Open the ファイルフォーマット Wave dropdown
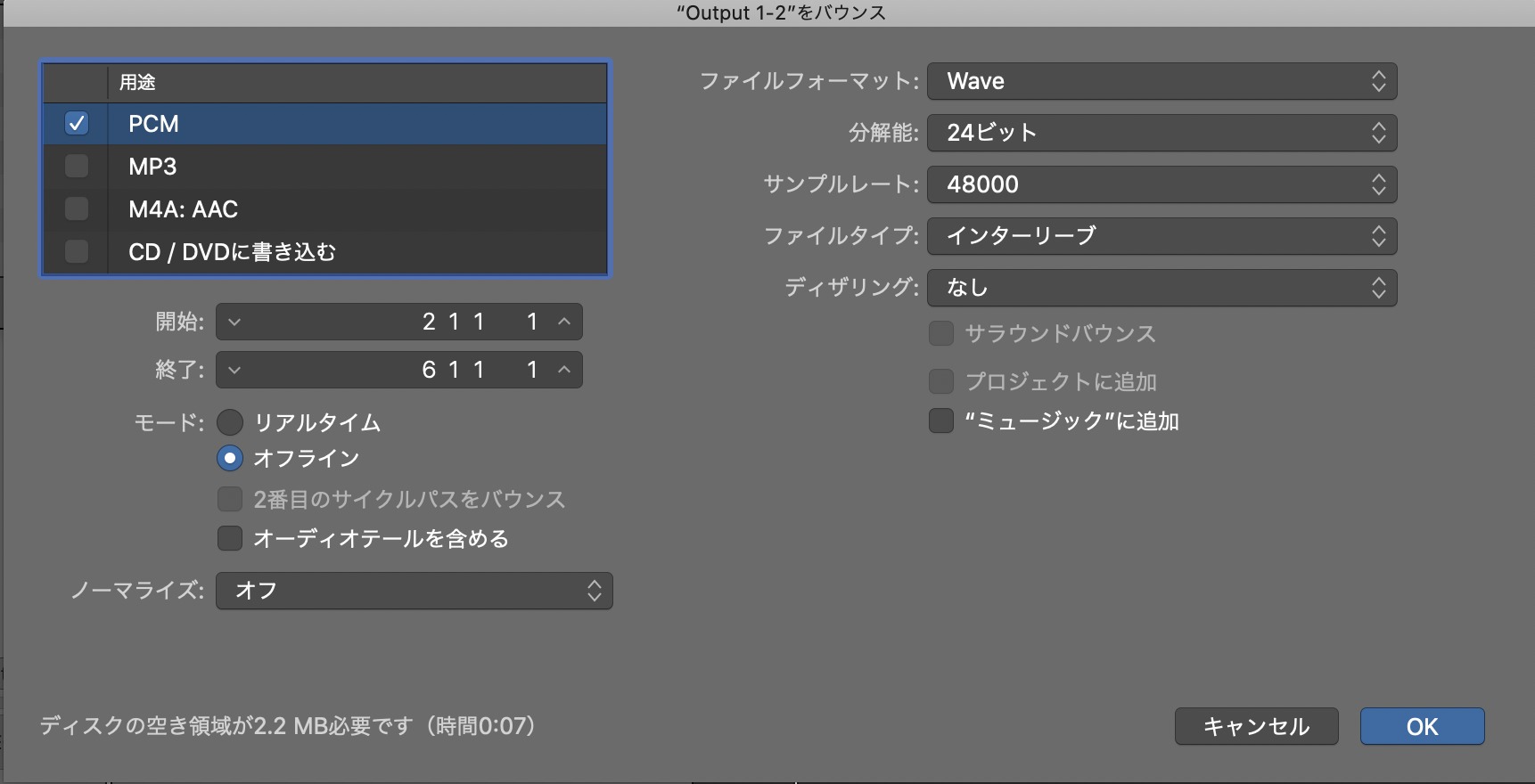1535x784 pixels. [1162, 81]
